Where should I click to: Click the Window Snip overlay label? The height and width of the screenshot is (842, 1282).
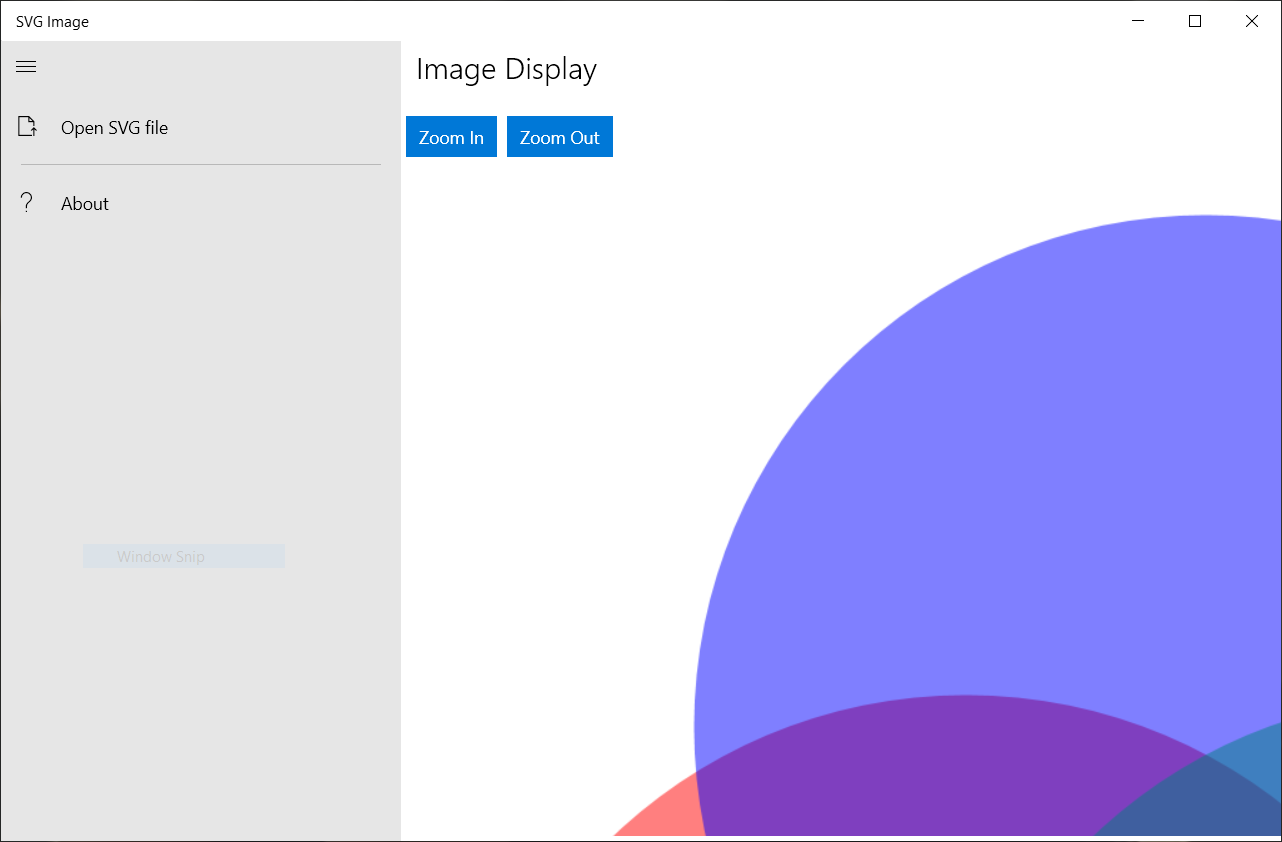(184, 556)
